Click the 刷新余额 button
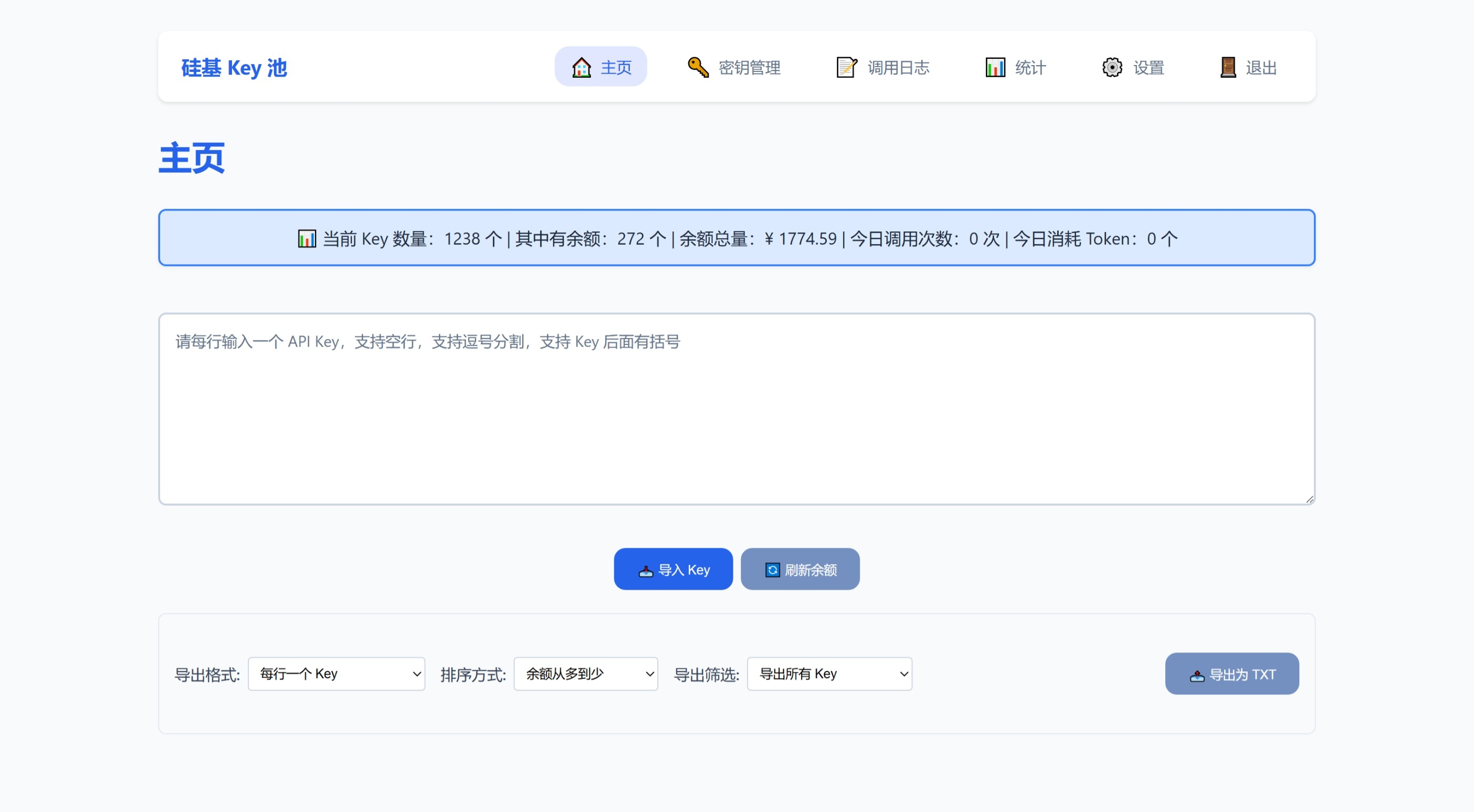The height and width of the screenshot is (812, 1474). (800, 569)
